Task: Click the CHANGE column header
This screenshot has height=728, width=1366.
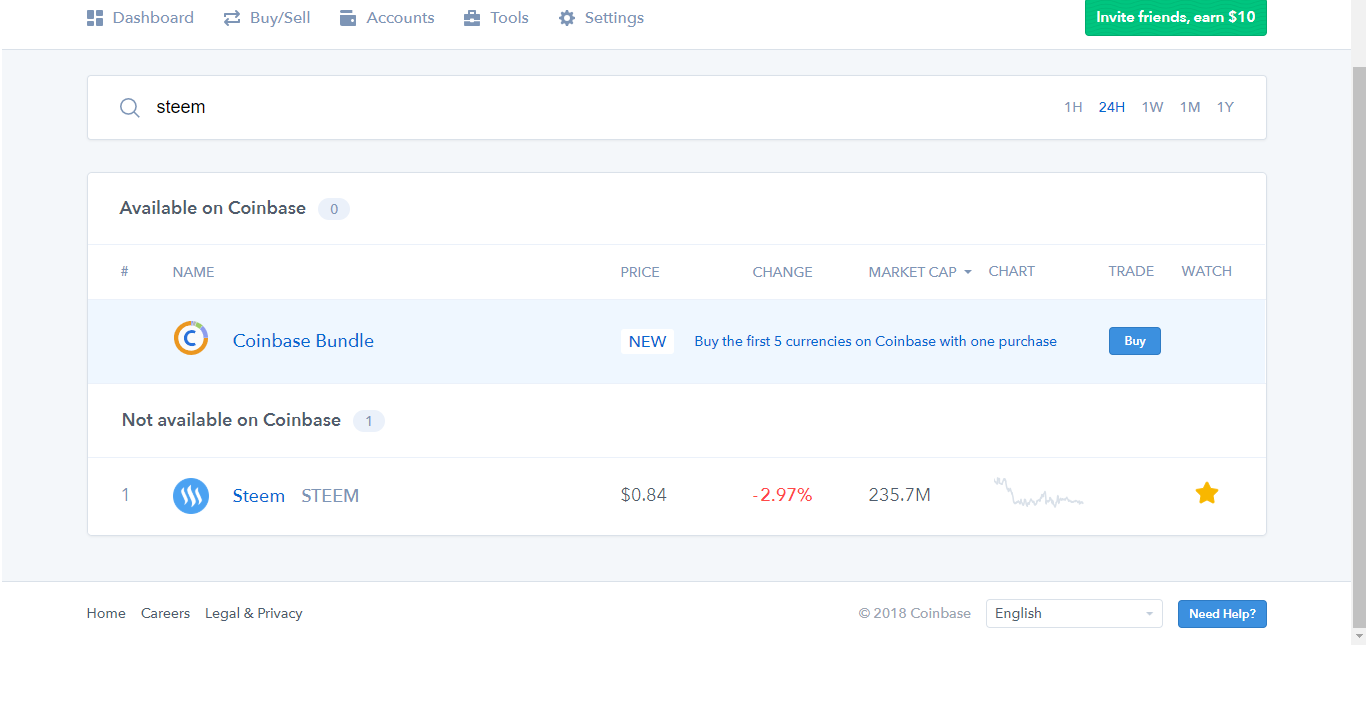Action: pyautogui.click(x=782, y=272)
